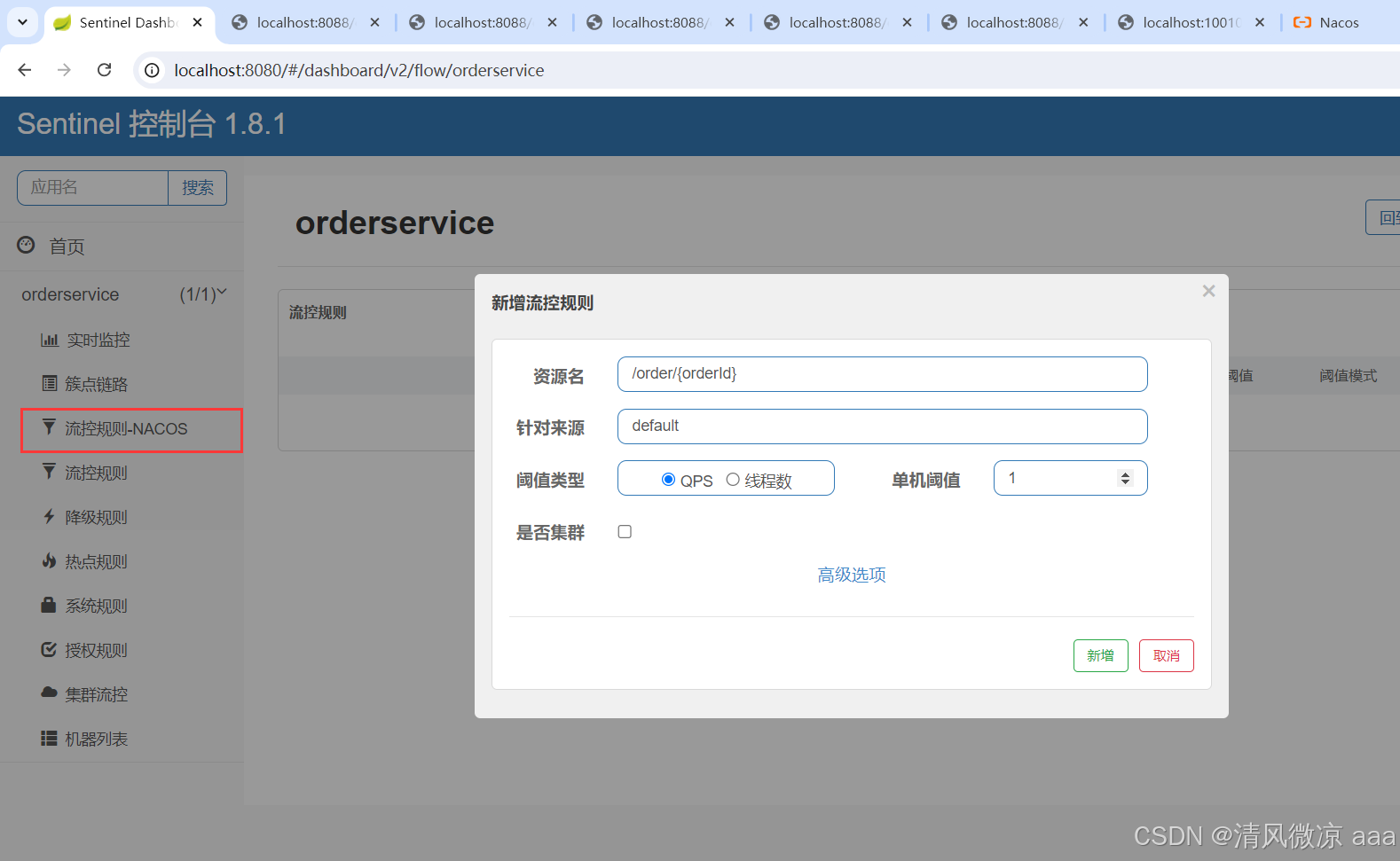Viewport: 1400px width, 861px height.
Task: Select the 线程数 radio button
Action: point(733,480)
